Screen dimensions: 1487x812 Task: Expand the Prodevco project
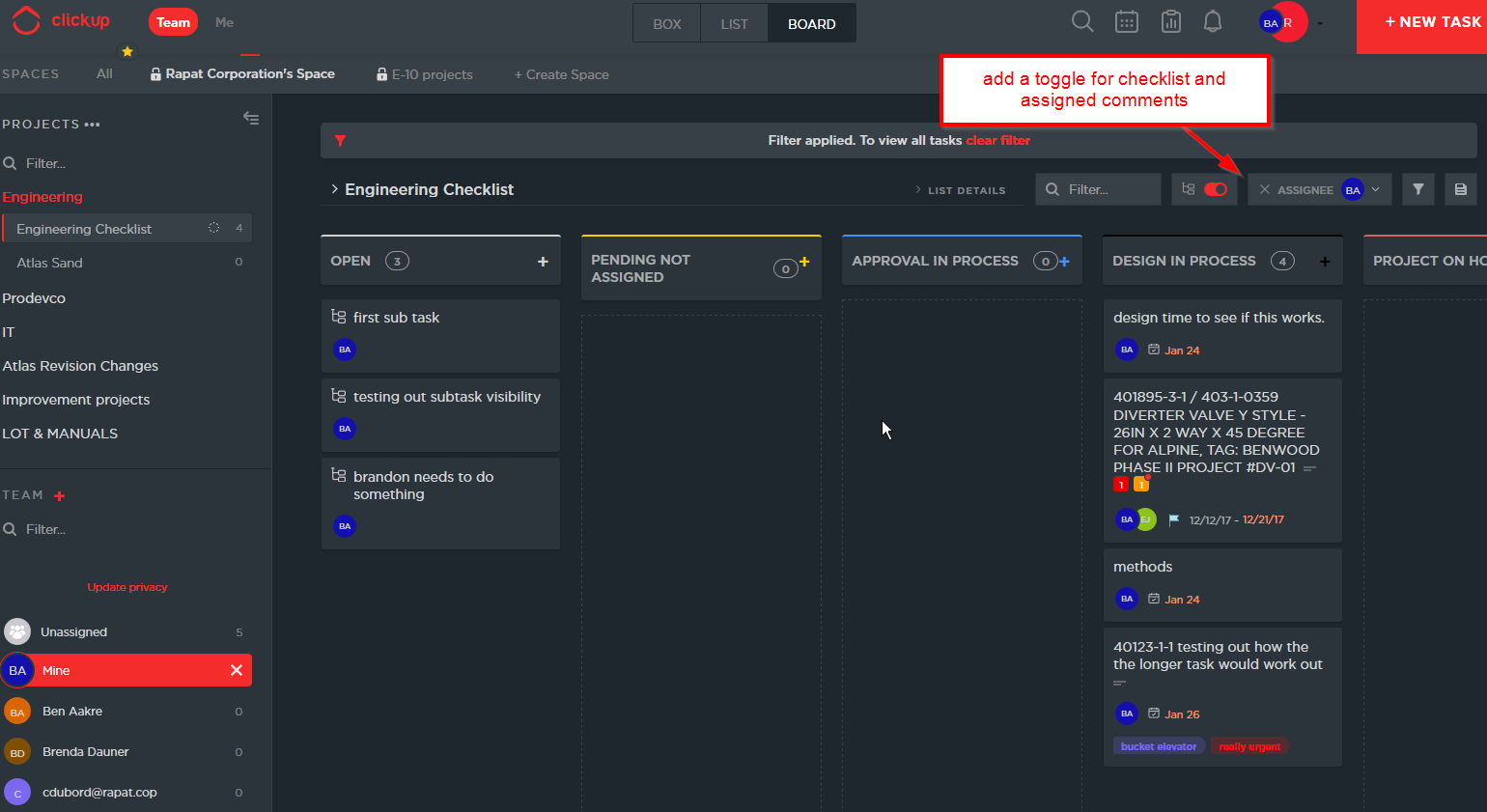(34, 298)
